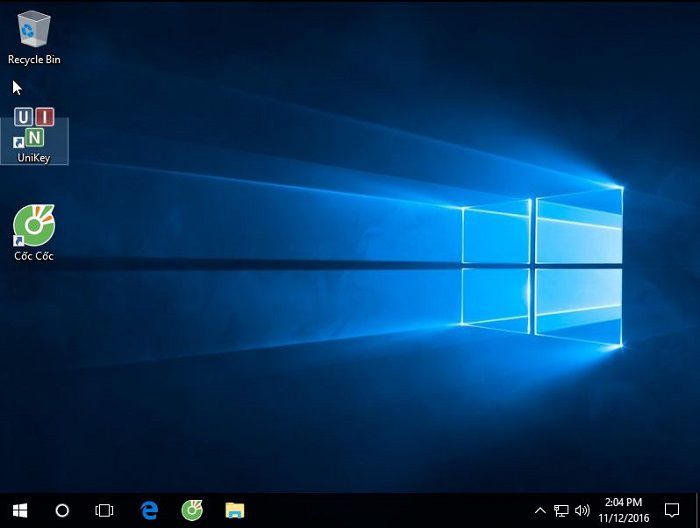
Task: Show hidden system tray icons
Action: click(540, 511)
